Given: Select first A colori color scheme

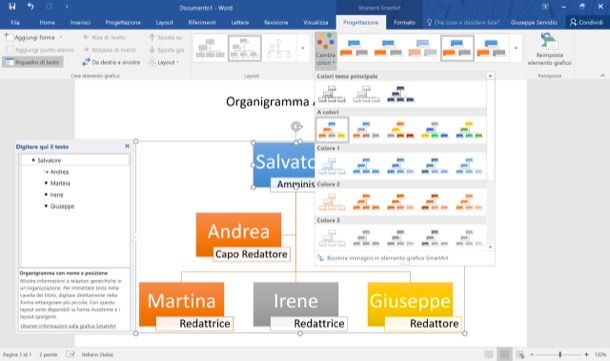Looking at the screenshot, I should coord(332,130).
